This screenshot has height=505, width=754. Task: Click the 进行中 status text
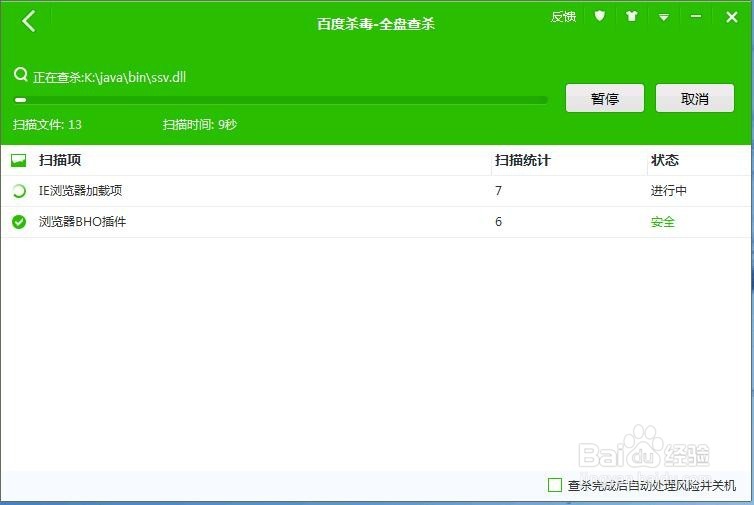click(668, 191)
